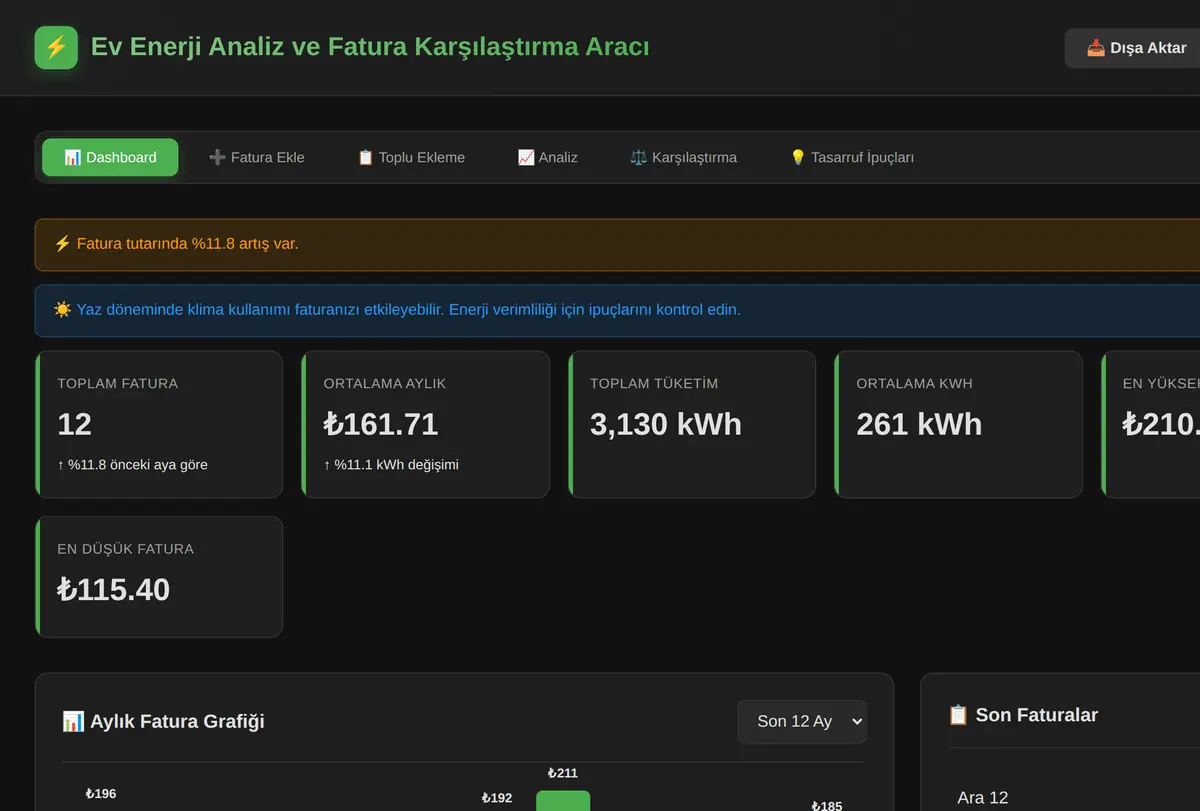Screen dimensions: 1200x811
Task: Click the app title Ev Enerji Analiz
Action: (370, 47)
